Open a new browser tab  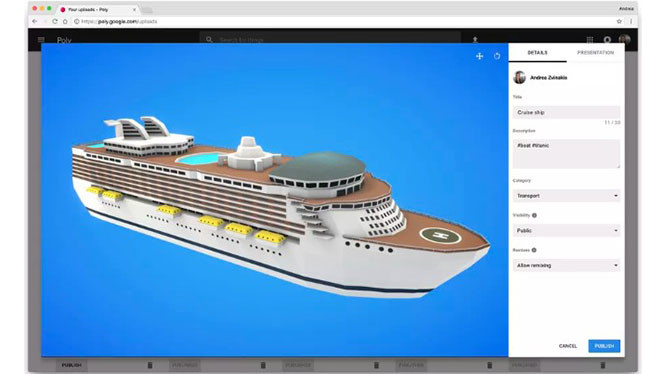pos(147,10)
